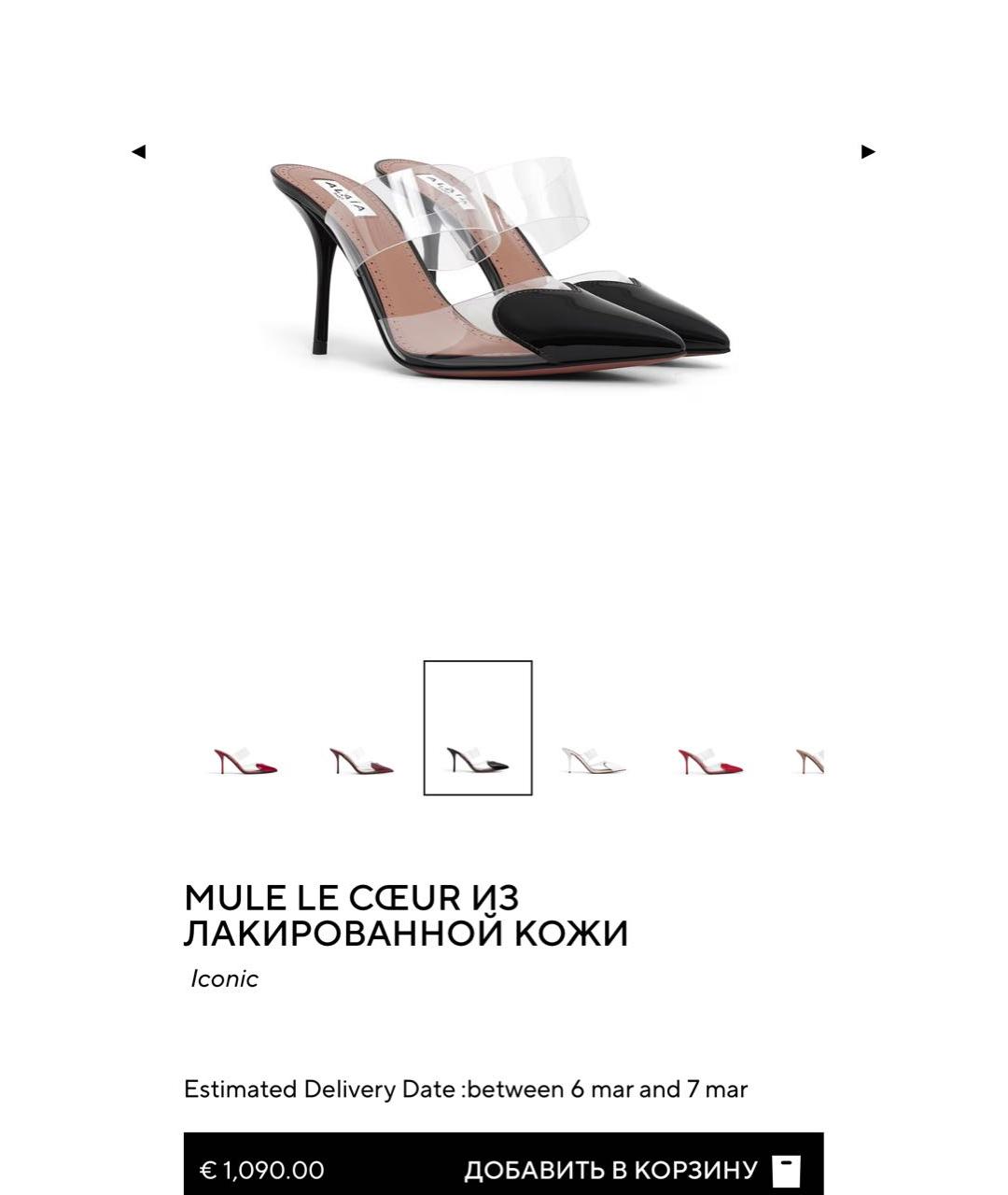The height and width of the screenshot is (1195, 1008).
Task: Click the Iconic collection label
Action: click(x=224, y=978)
